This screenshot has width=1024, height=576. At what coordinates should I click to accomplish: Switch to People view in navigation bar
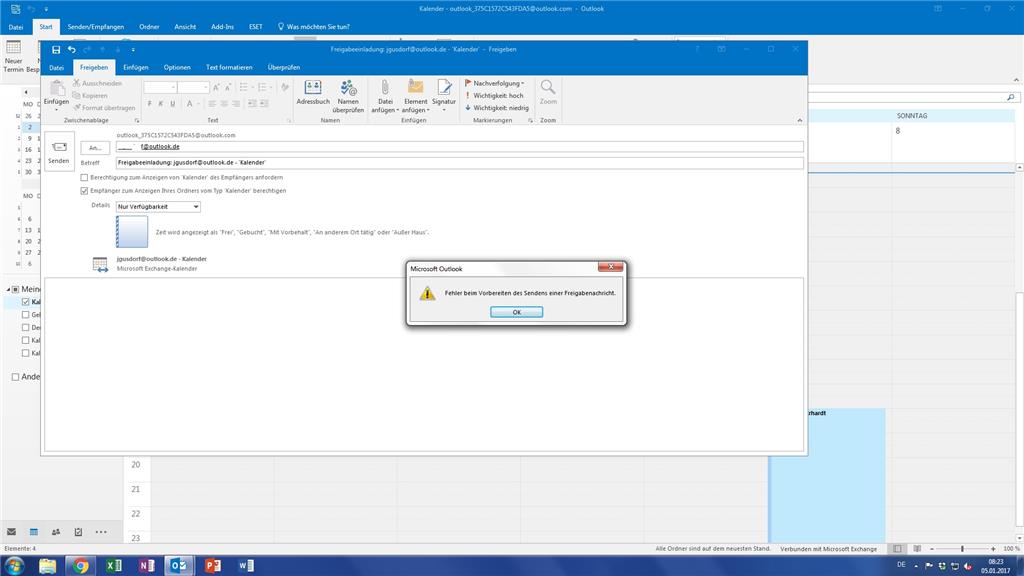(56, 532)
